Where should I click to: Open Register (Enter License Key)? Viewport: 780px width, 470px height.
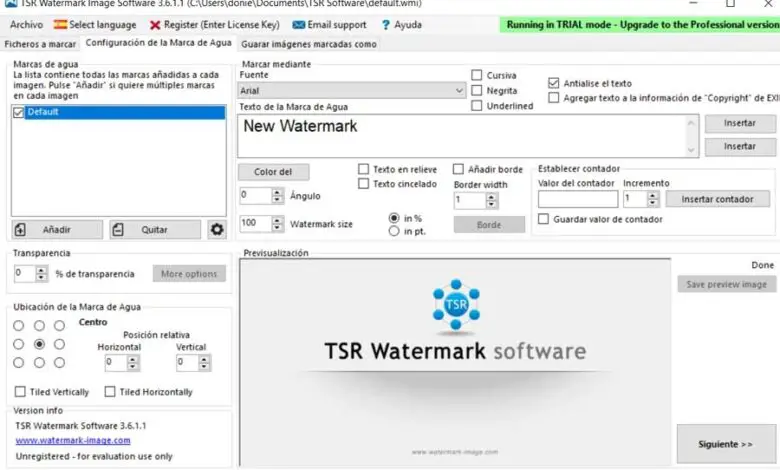pos(221,25)
